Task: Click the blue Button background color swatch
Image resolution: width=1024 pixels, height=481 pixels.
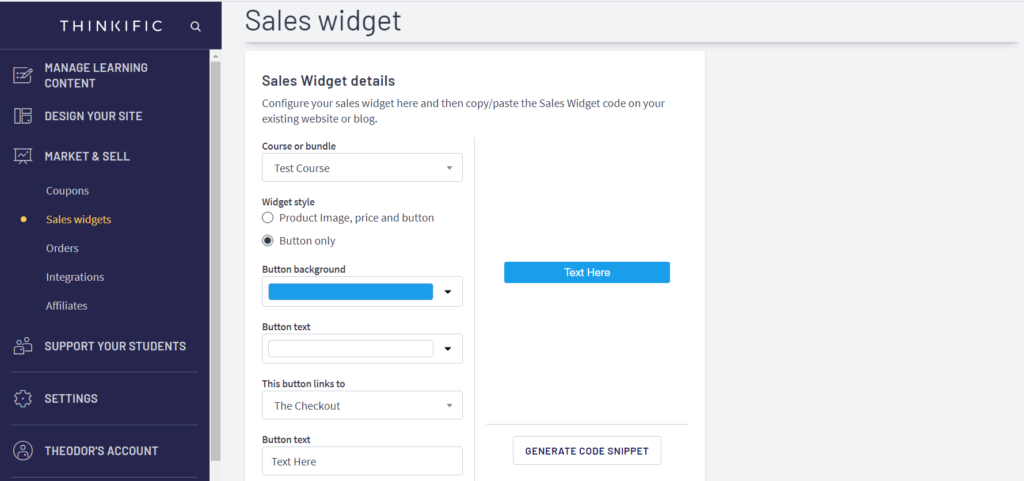Action: (x=351, y=292)
